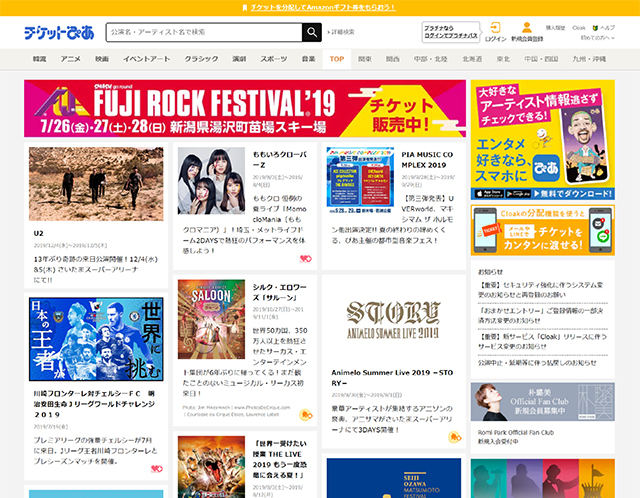Image resolution: width=640 pixels, height=498 pixels.
Task: Open the STORY Animelo Summer Live logo image
Action: 394,320
